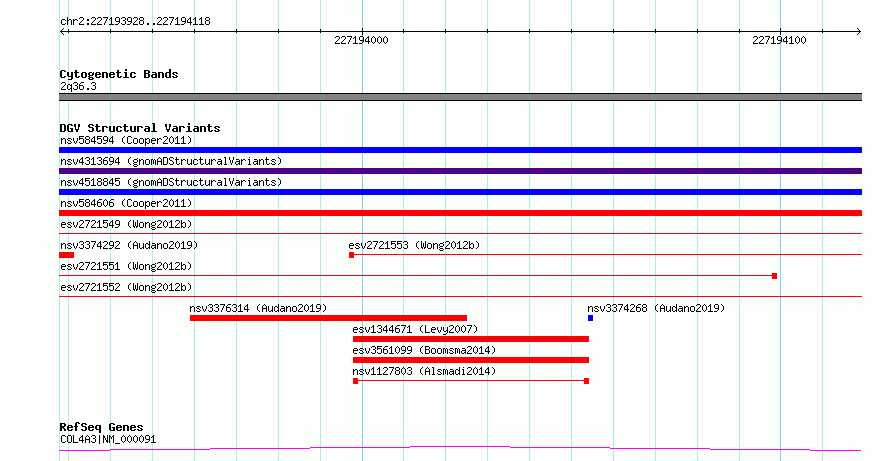
Task: Open variant esv2721549 (Wong2012b) label
Action: coord(126,224)
